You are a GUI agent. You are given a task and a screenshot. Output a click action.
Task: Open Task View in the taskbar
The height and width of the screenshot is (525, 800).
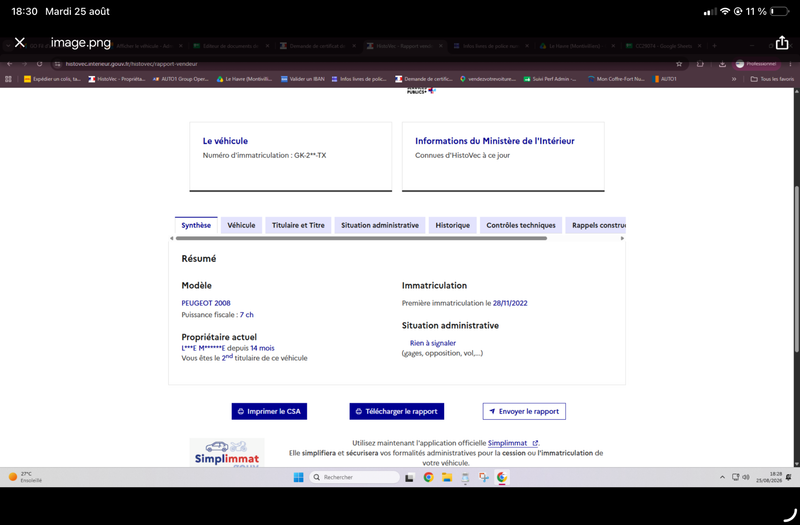pyautogui.click(x=409, y=478)
